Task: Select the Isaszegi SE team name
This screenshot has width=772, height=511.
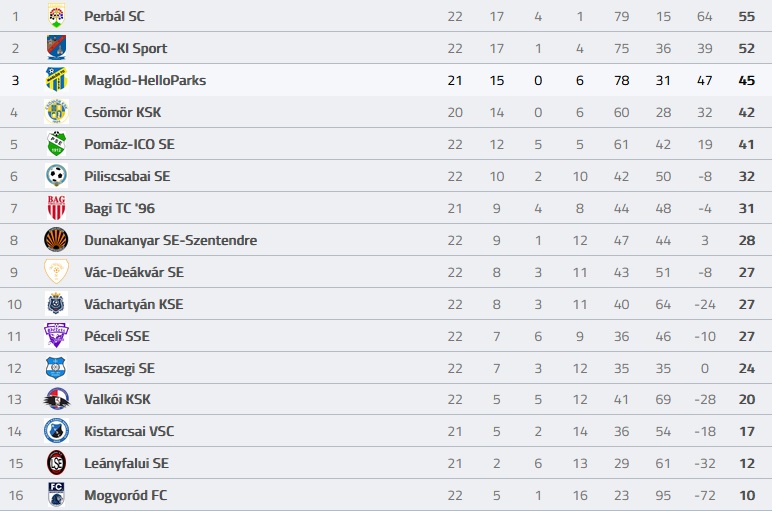Action: [120, 368]
